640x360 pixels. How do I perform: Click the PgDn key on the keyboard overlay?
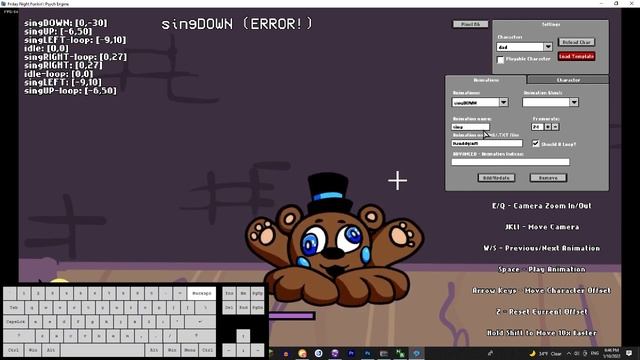click(258, 307)
